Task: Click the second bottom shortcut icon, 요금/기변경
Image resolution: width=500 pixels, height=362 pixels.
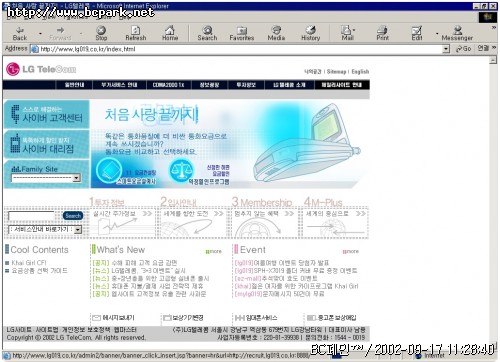Action: 183,318
